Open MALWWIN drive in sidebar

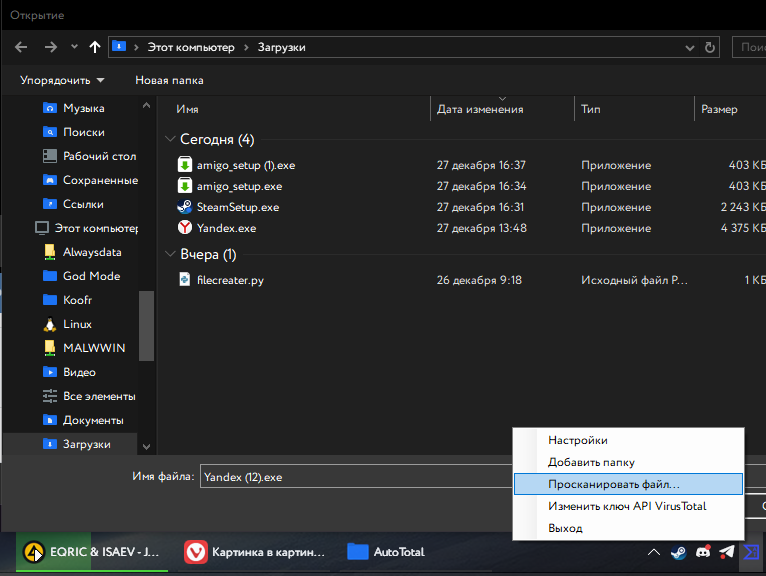coord(84,348)
